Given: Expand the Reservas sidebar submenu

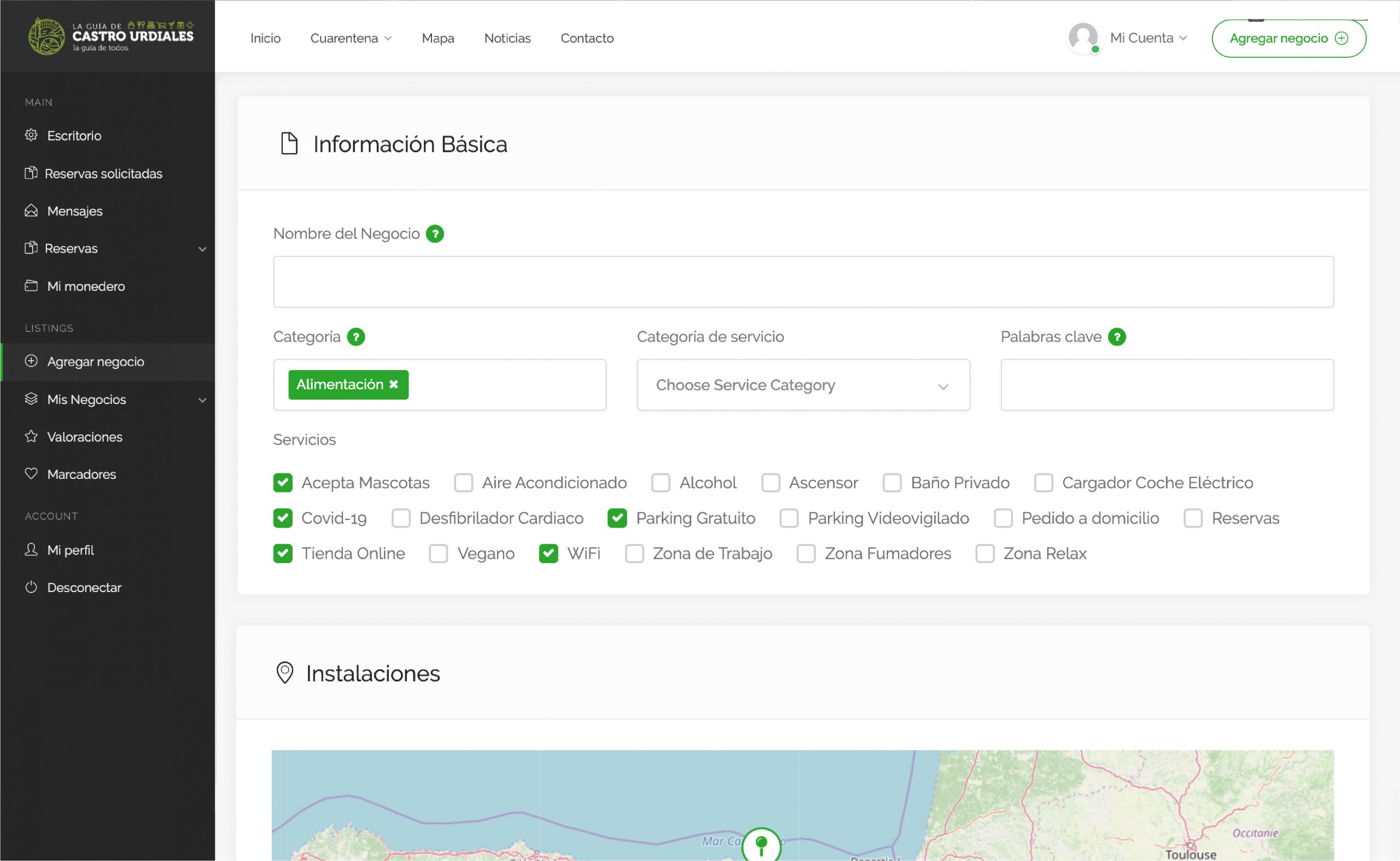Looking at the screenshot, I should (x=202, y=249).
